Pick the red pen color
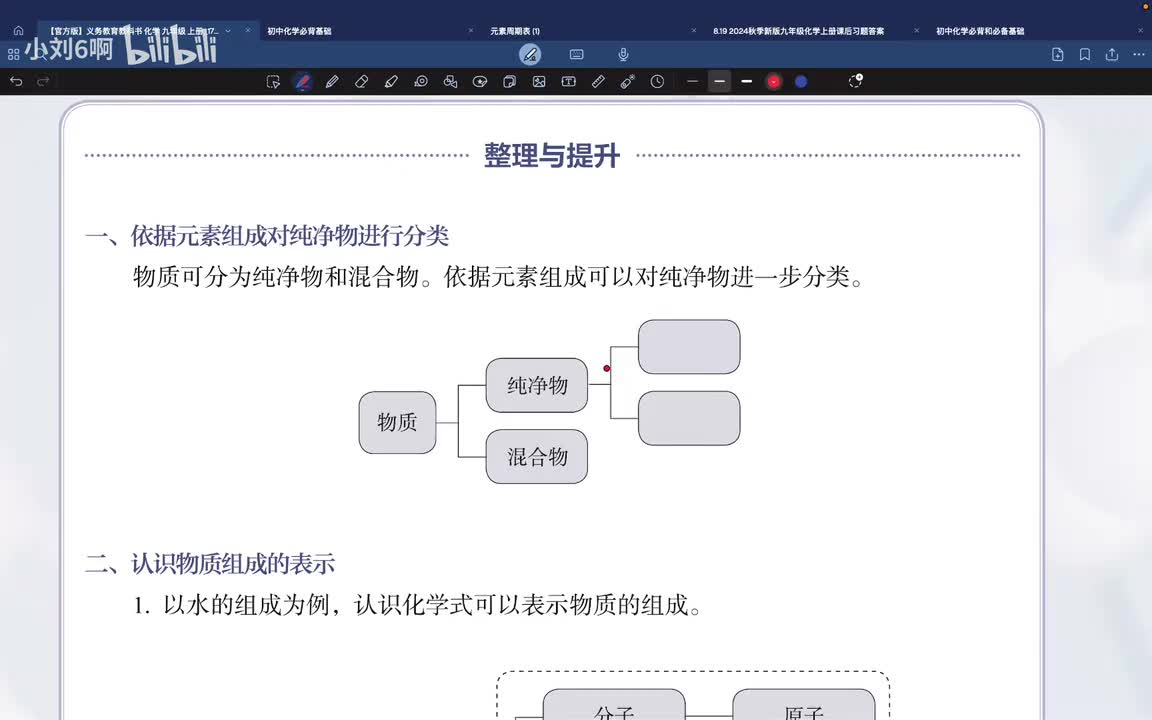The image size is (1152, 720). click(x=774, y=82)
